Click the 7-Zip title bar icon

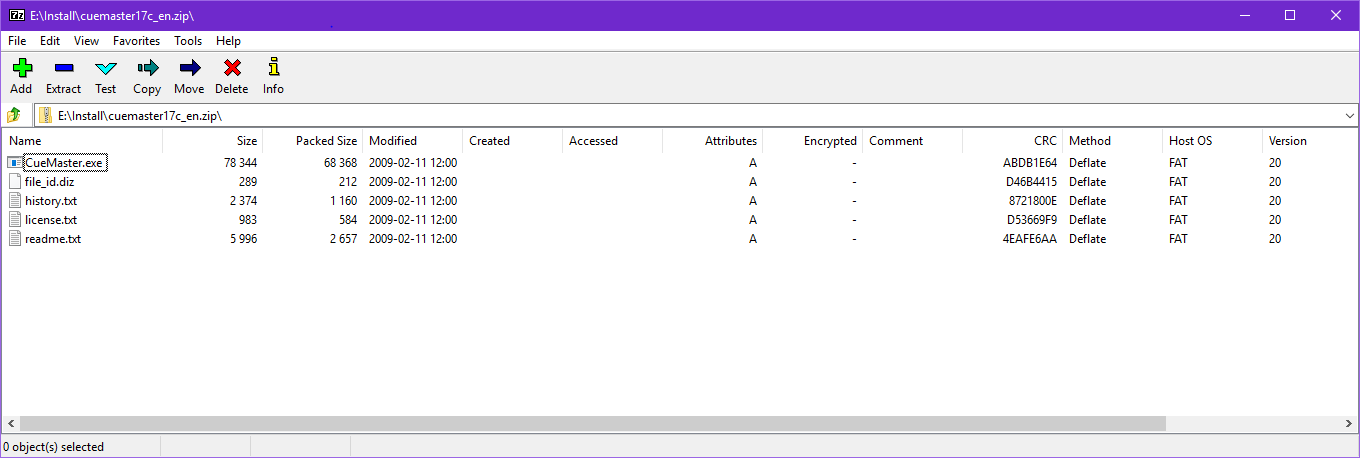coord(16,15)
